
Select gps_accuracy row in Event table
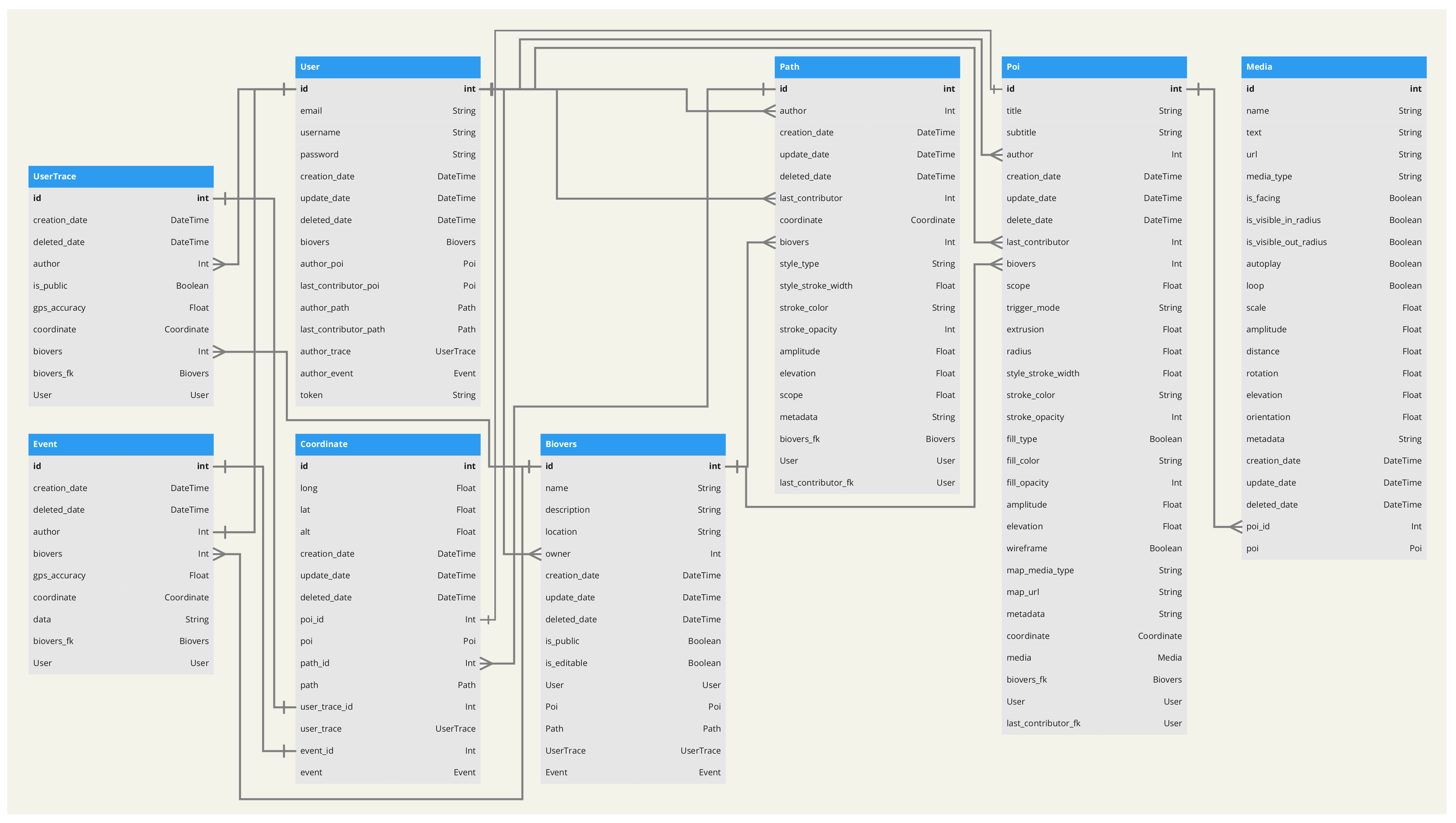(121, 575)
